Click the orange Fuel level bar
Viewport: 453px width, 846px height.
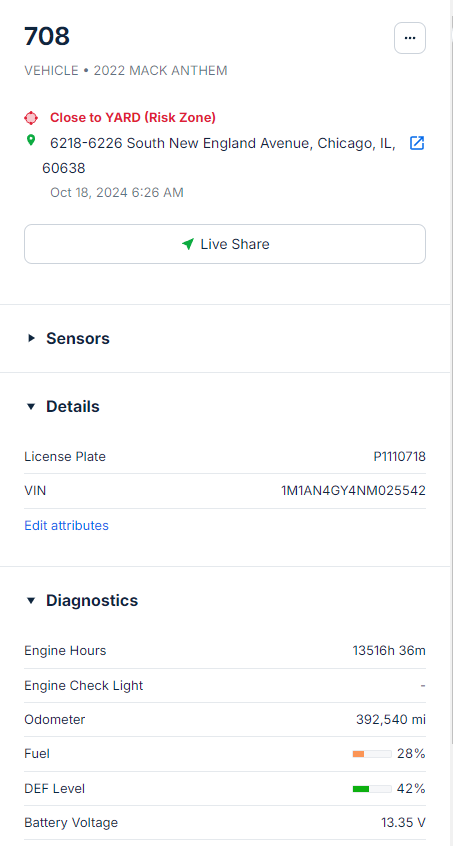(x=372, y=754)
